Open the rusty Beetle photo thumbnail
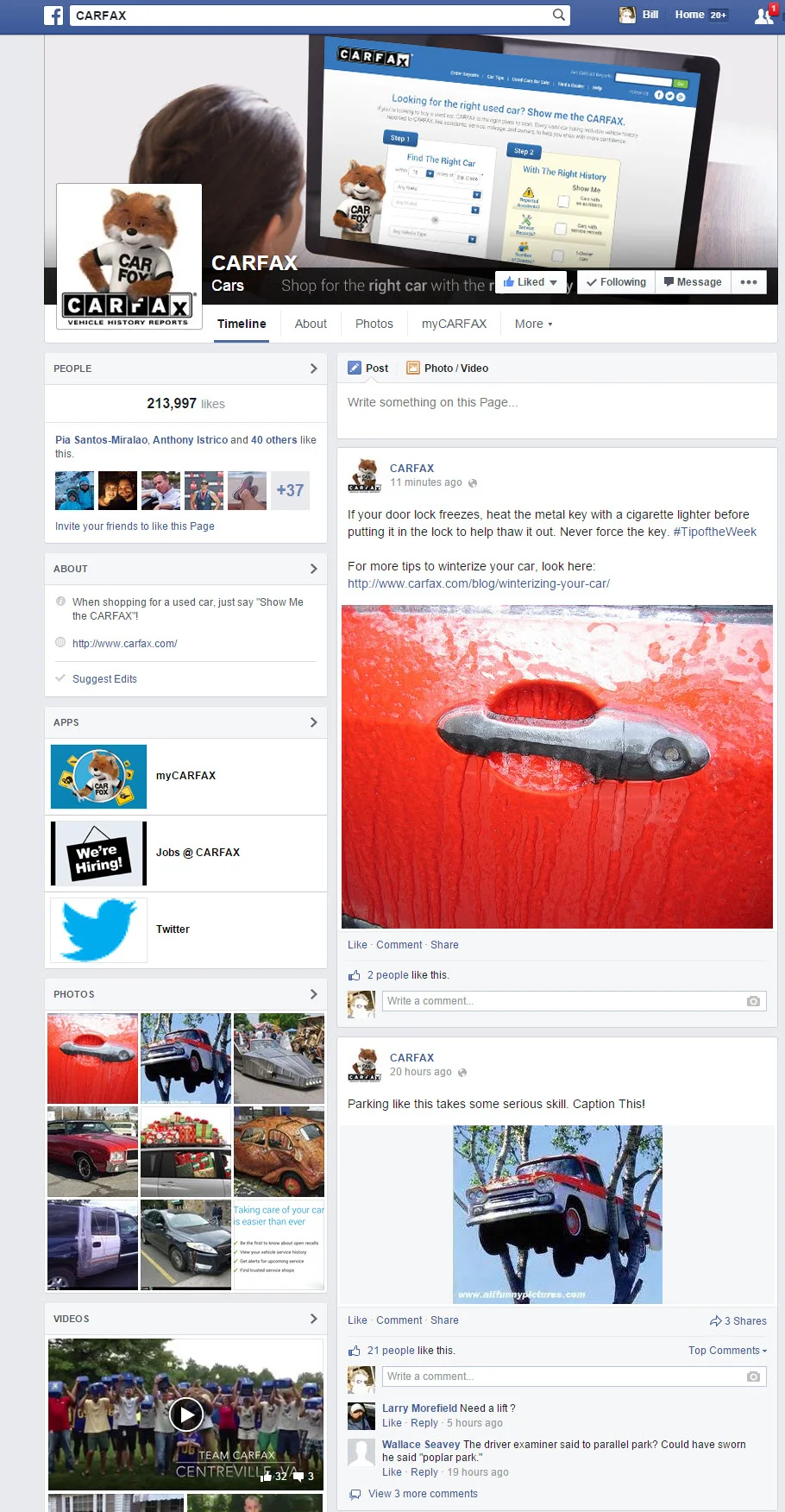The width and height of the screenshot is (785, 1512). tap(279, 1151)
